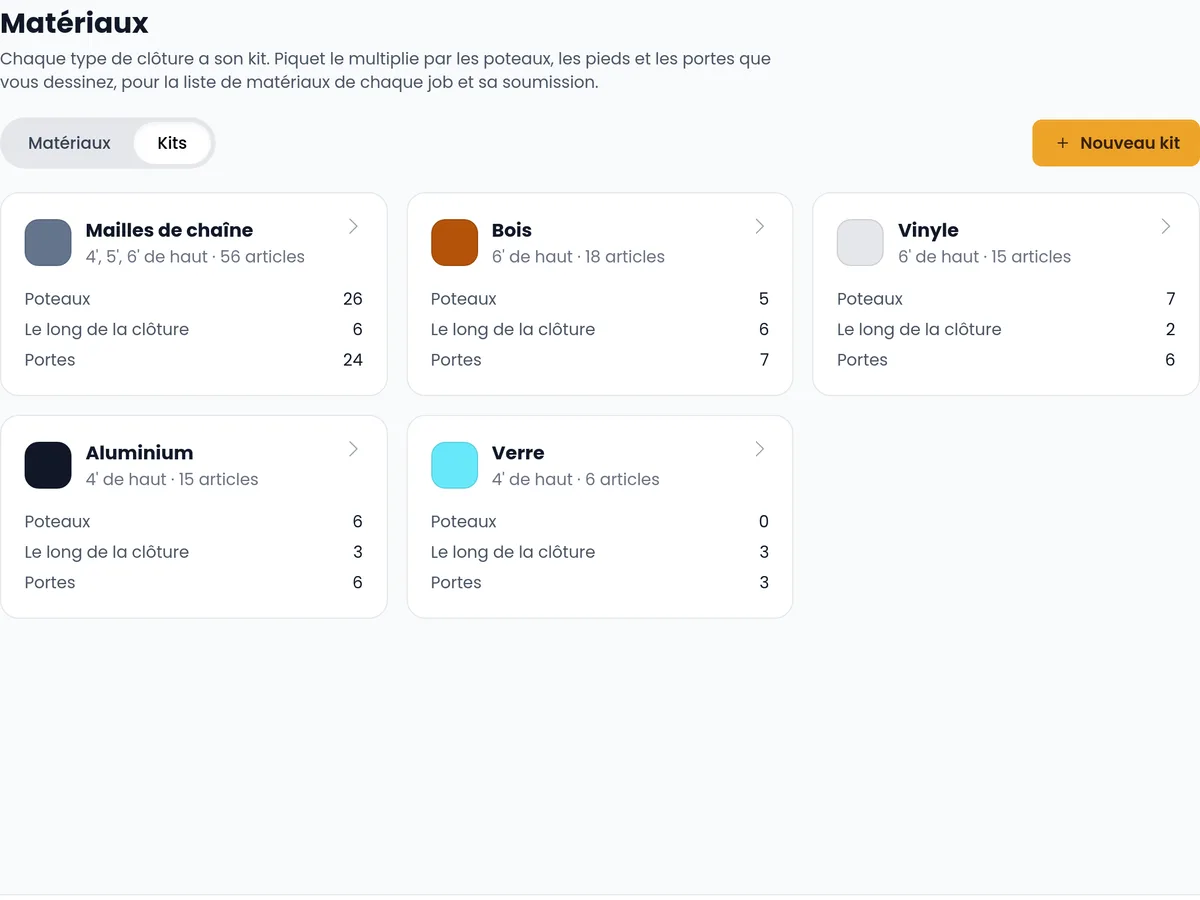This screenshot has height=900, width=1200.
Task: Click Poteaux row in Bois card
Action: [x=600, y=299]
